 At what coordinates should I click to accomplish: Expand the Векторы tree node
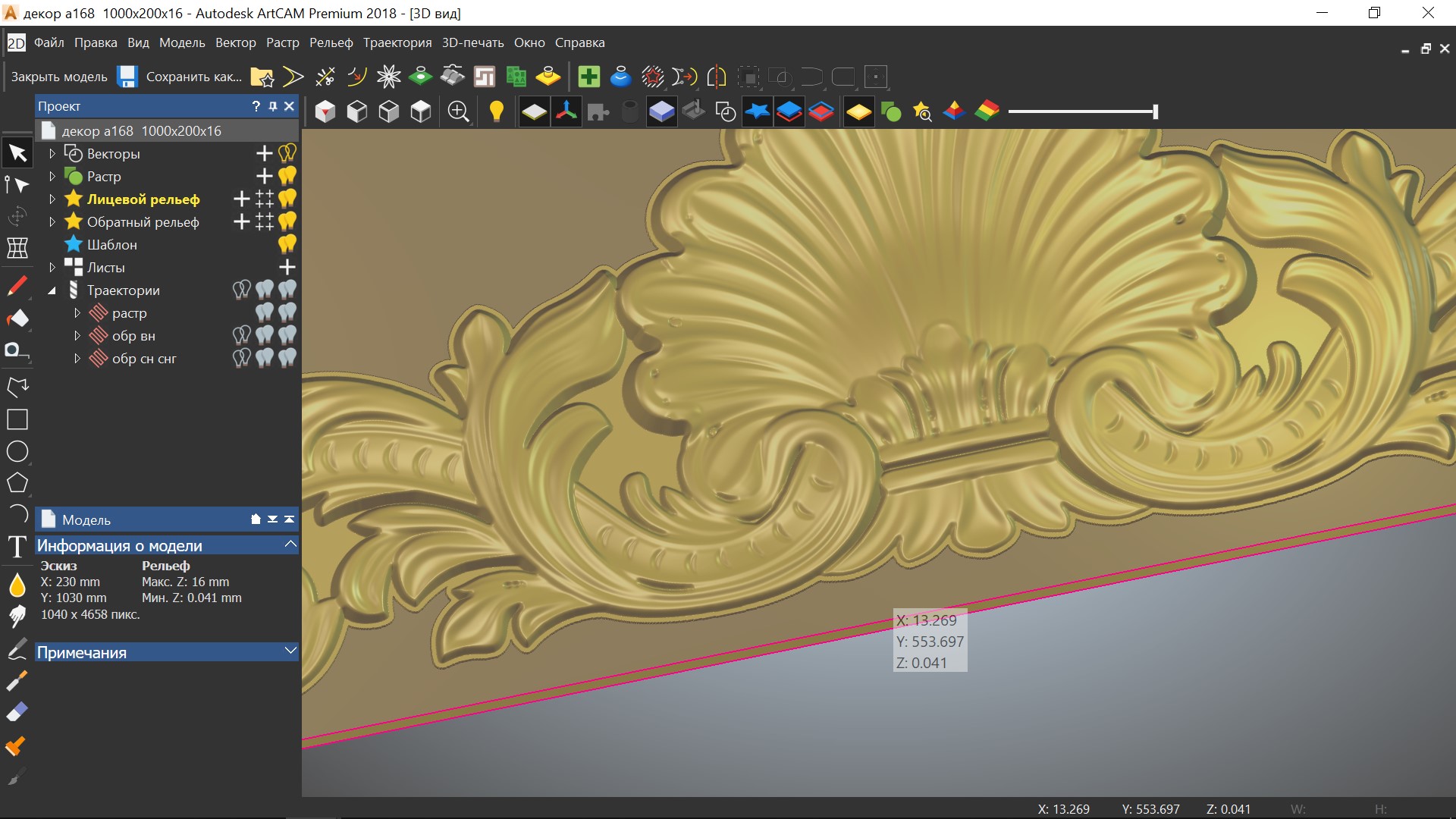[52, 153]
